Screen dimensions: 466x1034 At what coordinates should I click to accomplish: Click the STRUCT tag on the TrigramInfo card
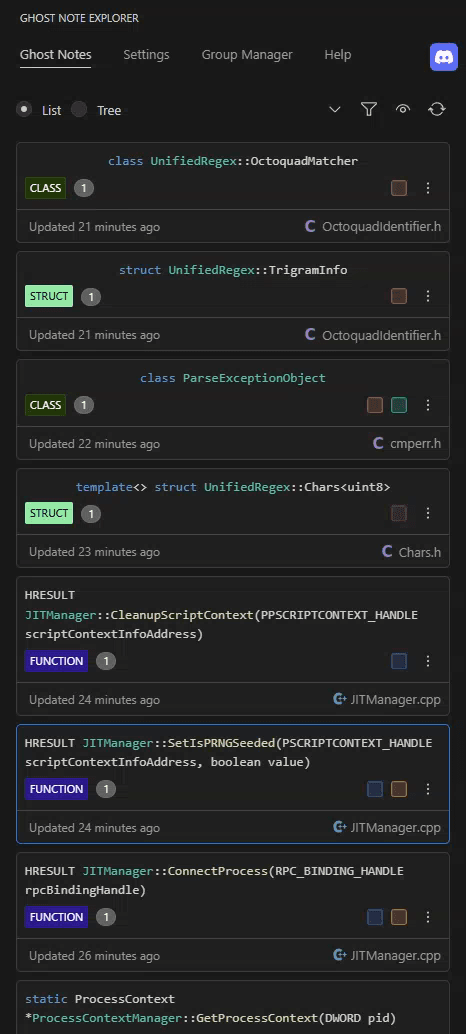[49, 296]
